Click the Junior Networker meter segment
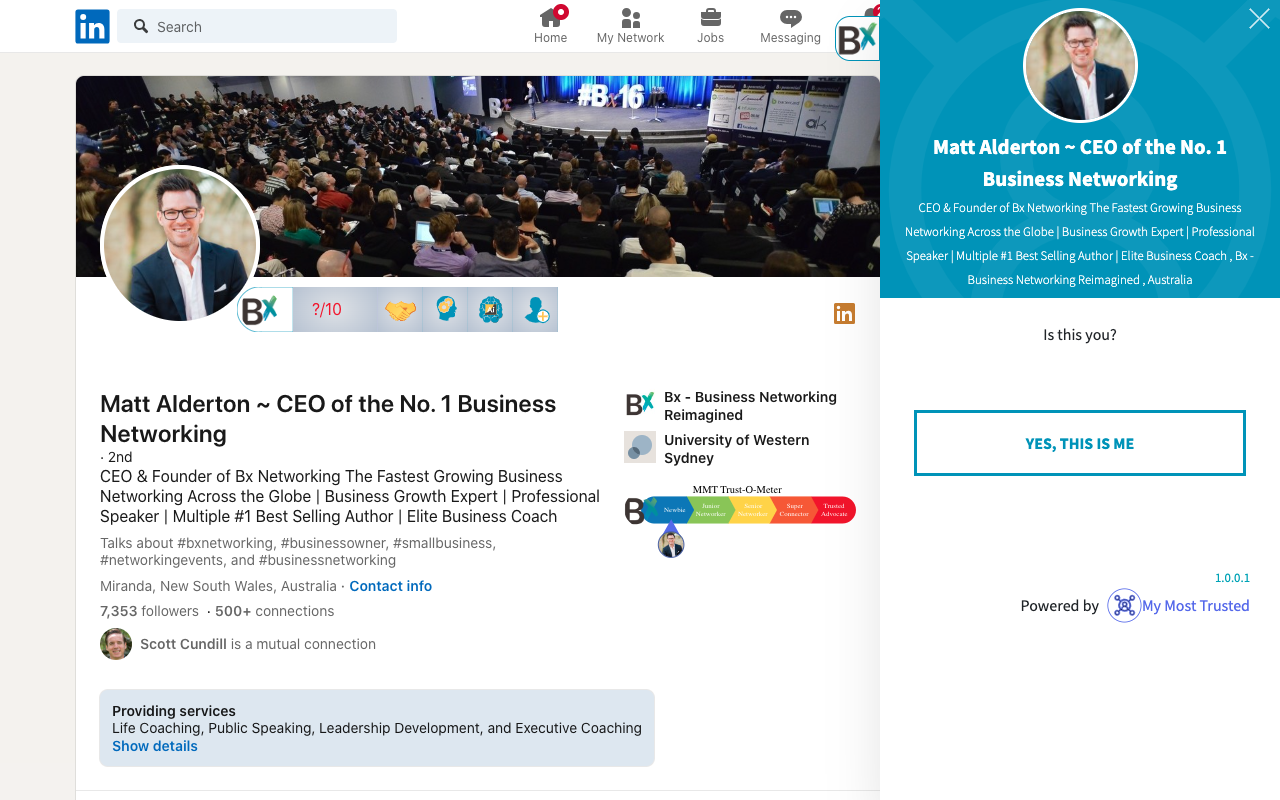 click(711, 510)
